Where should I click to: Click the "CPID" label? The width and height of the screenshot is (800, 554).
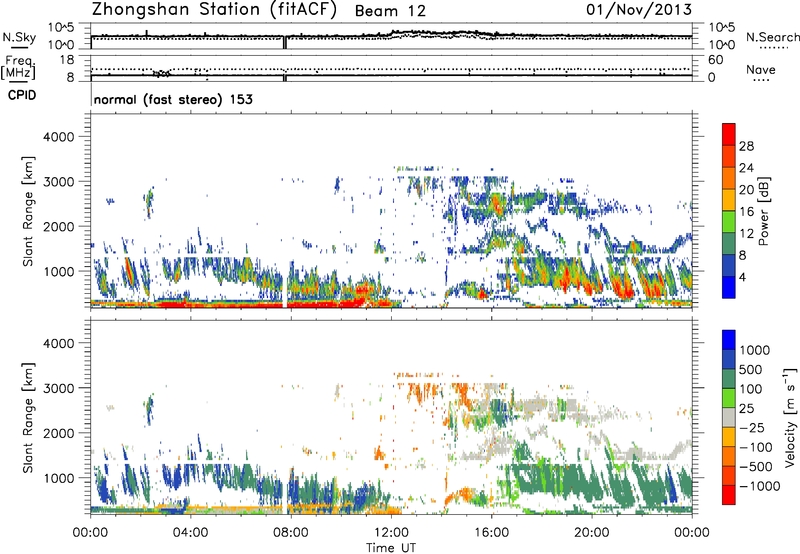22,95
